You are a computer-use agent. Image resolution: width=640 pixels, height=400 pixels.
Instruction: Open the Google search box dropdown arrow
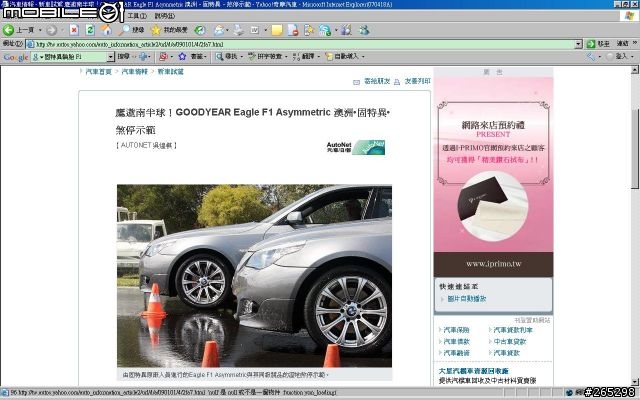coord(111,57)
